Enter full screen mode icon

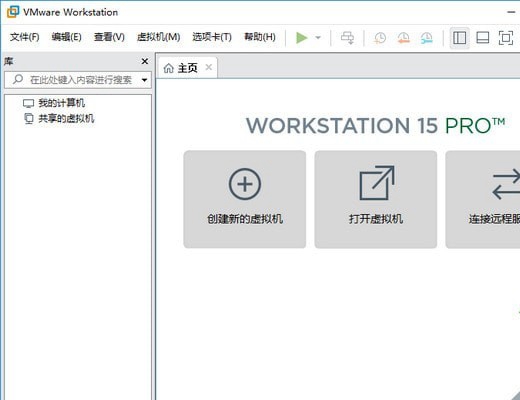[506, 38]
